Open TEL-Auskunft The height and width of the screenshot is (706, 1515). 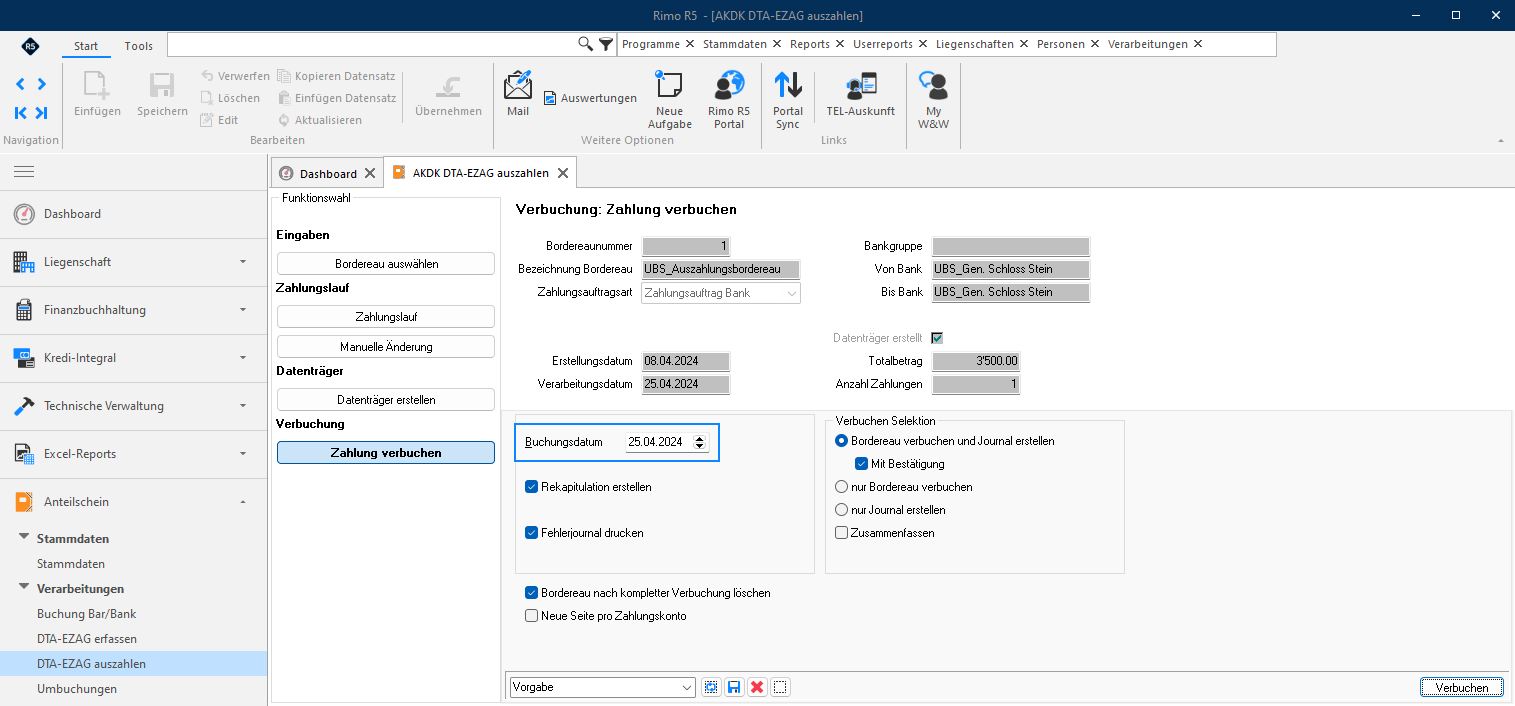pyautogui.click(x=861, y=94)
